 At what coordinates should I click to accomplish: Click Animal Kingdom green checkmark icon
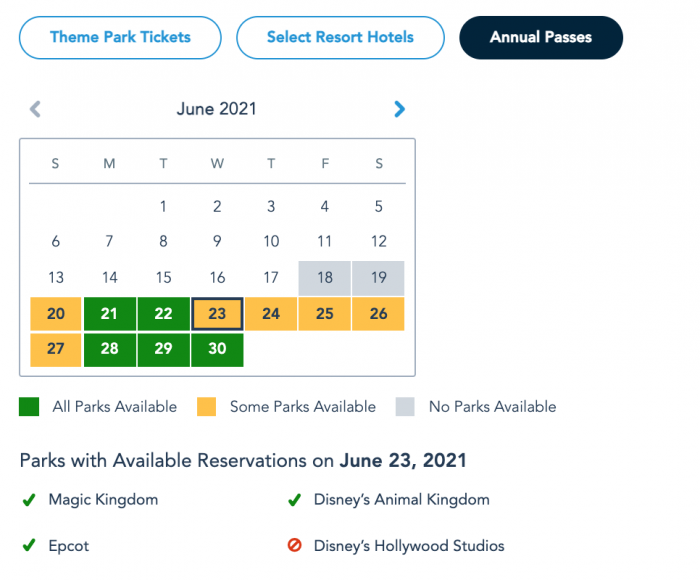click(294, 499)
